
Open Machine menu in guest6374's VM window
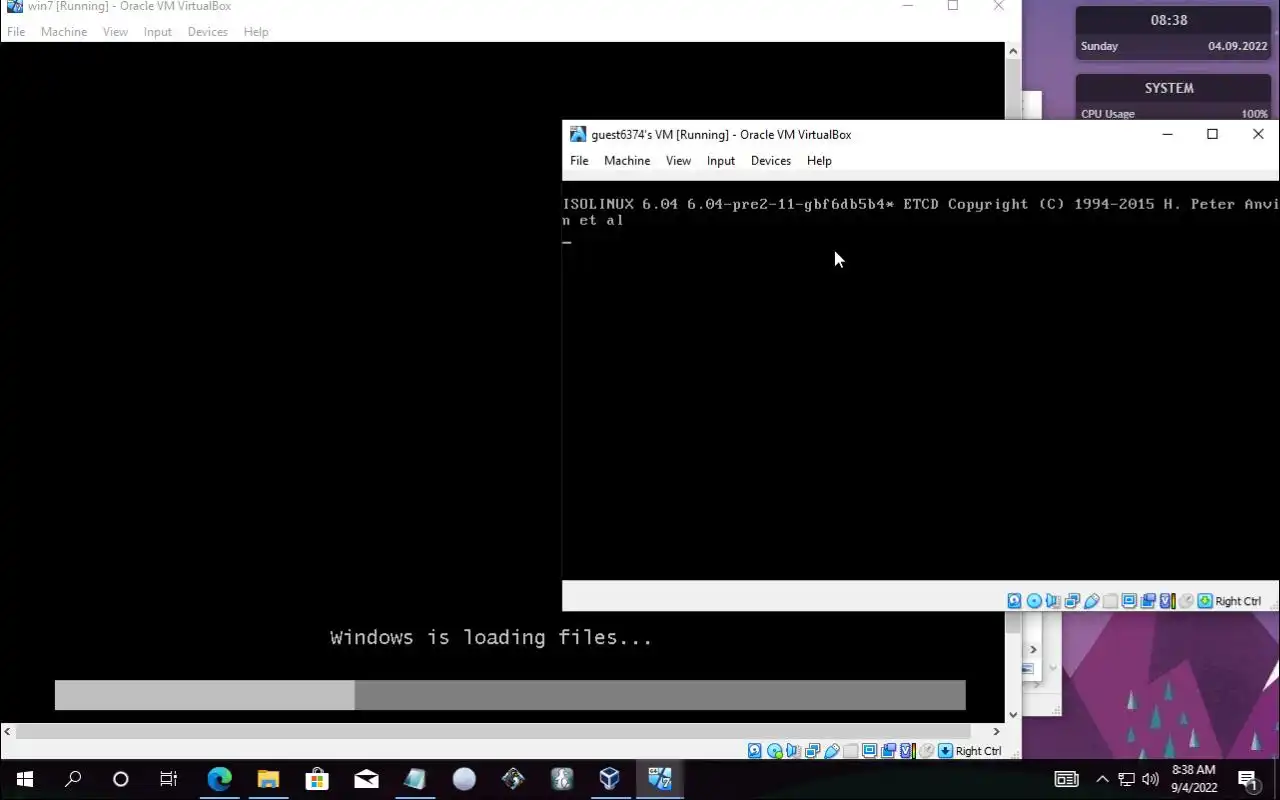point(627,161)
